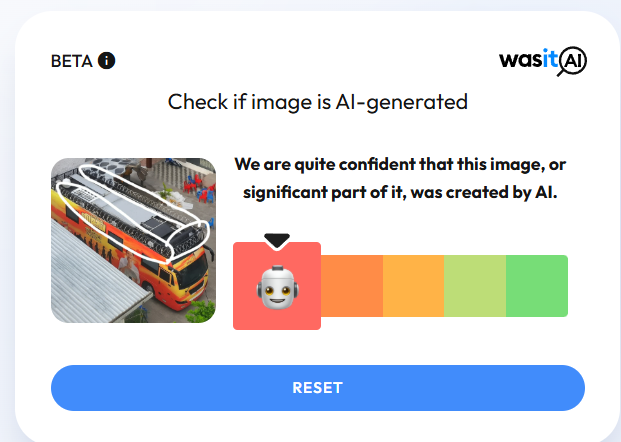621x442 pixels.
Task: Click the robot face emoji
Action: tap(277, 288)
